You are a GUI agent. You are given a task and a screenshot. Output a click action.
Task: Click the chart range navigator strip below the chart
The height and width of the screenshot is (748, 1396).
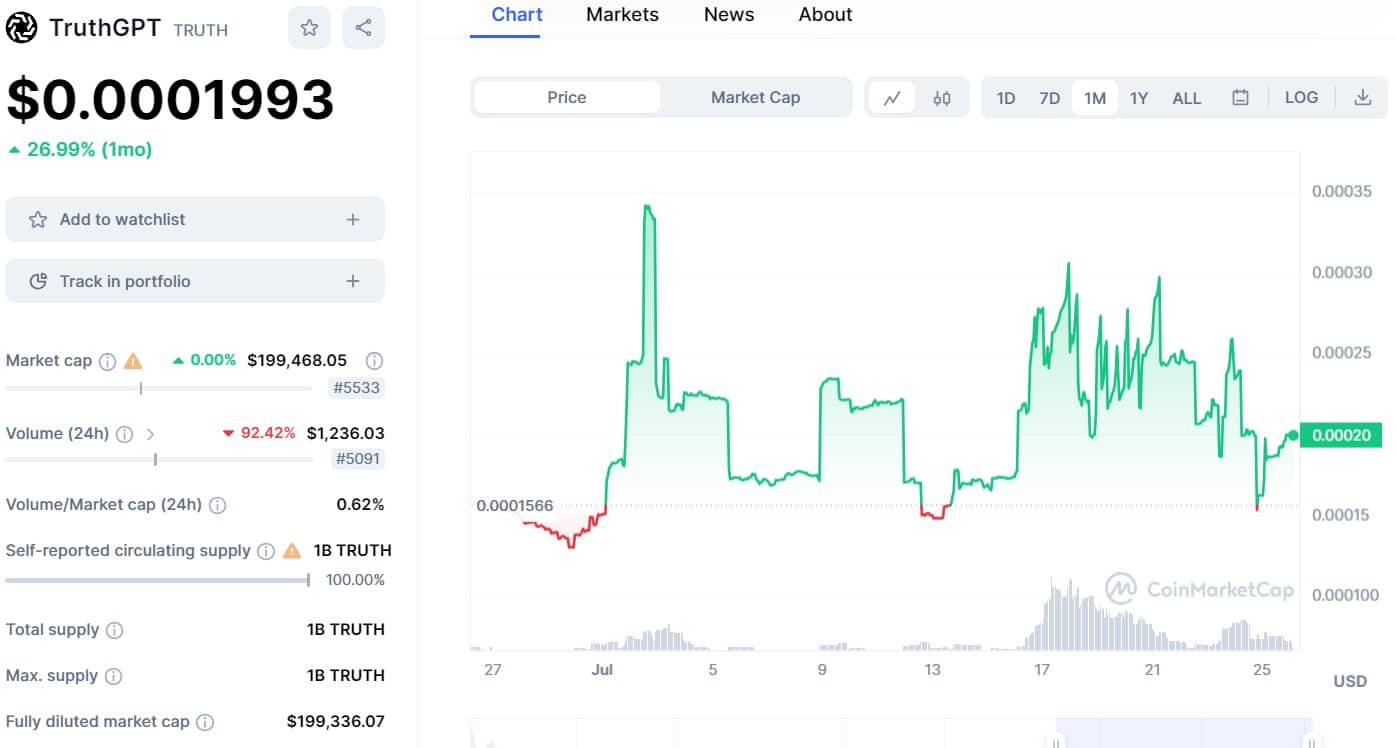890,733
